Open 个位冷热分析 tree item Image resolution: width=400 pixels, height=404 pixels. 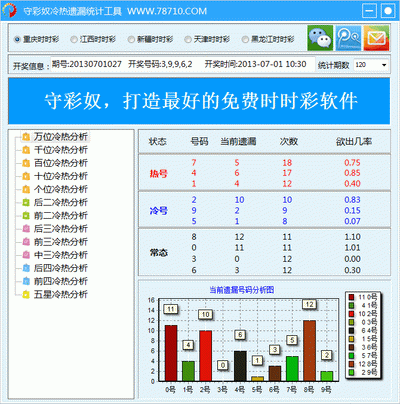[61, 189]
